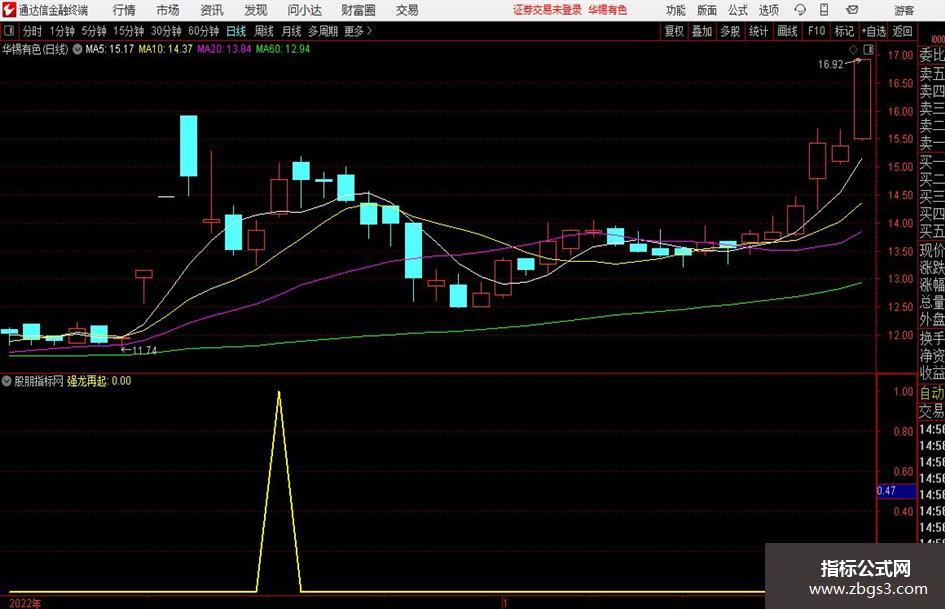The width and height of the screenshot is (945, 609).
Task: Click the 游客 user label
Action: pyautogui.click(x=903, y=10)
